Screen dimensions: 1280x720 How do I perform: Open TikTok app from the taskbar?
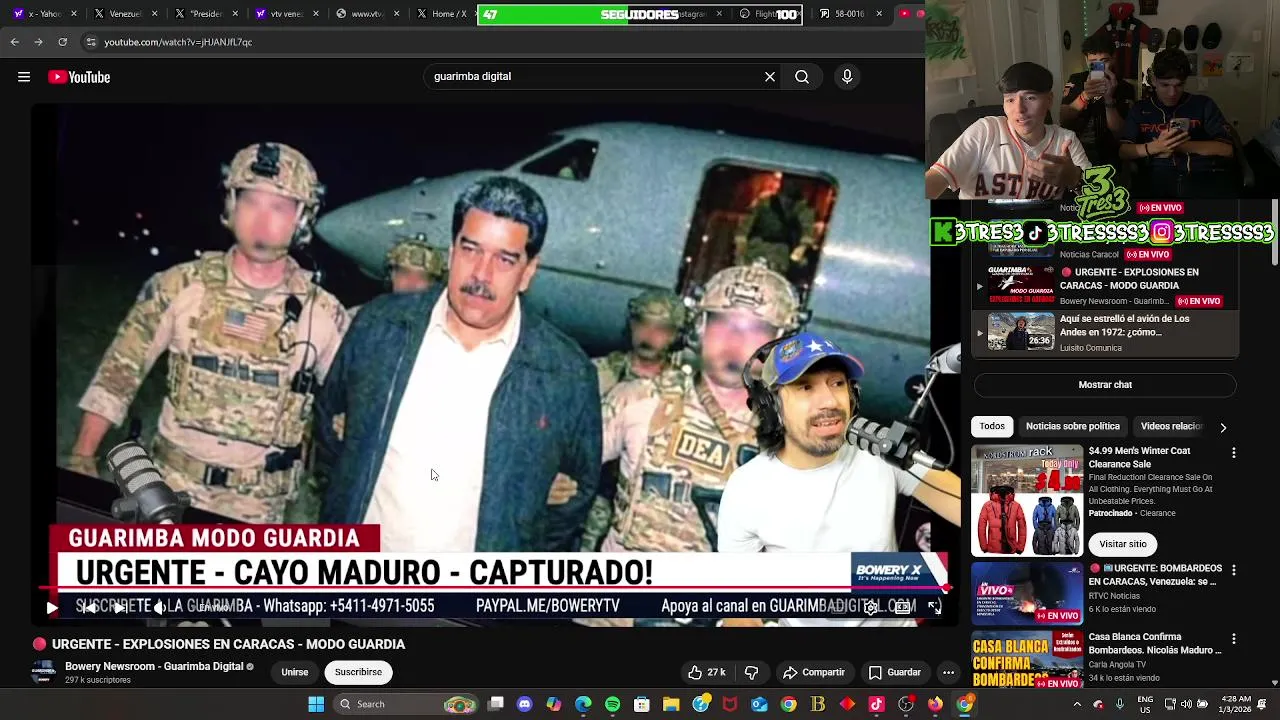tap(876, 704)
